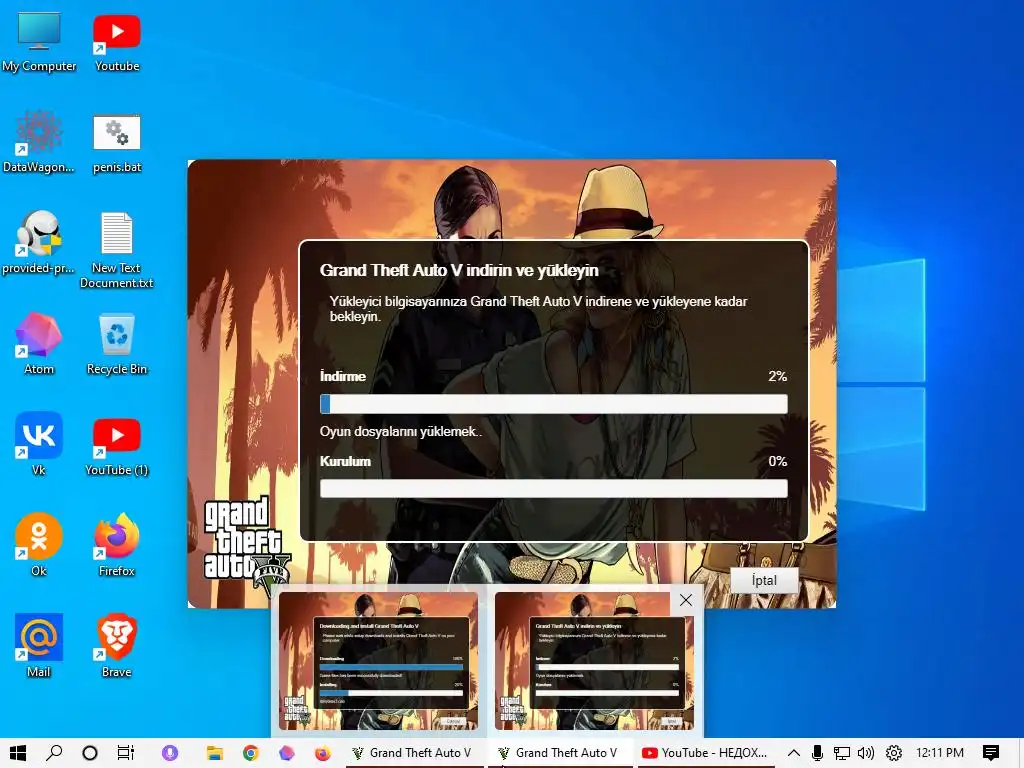Viewport: 1024px width, 768px height.
Task: Select the Vk desktop shortcut
Action: pyautogui.click(x=39, y=444)
